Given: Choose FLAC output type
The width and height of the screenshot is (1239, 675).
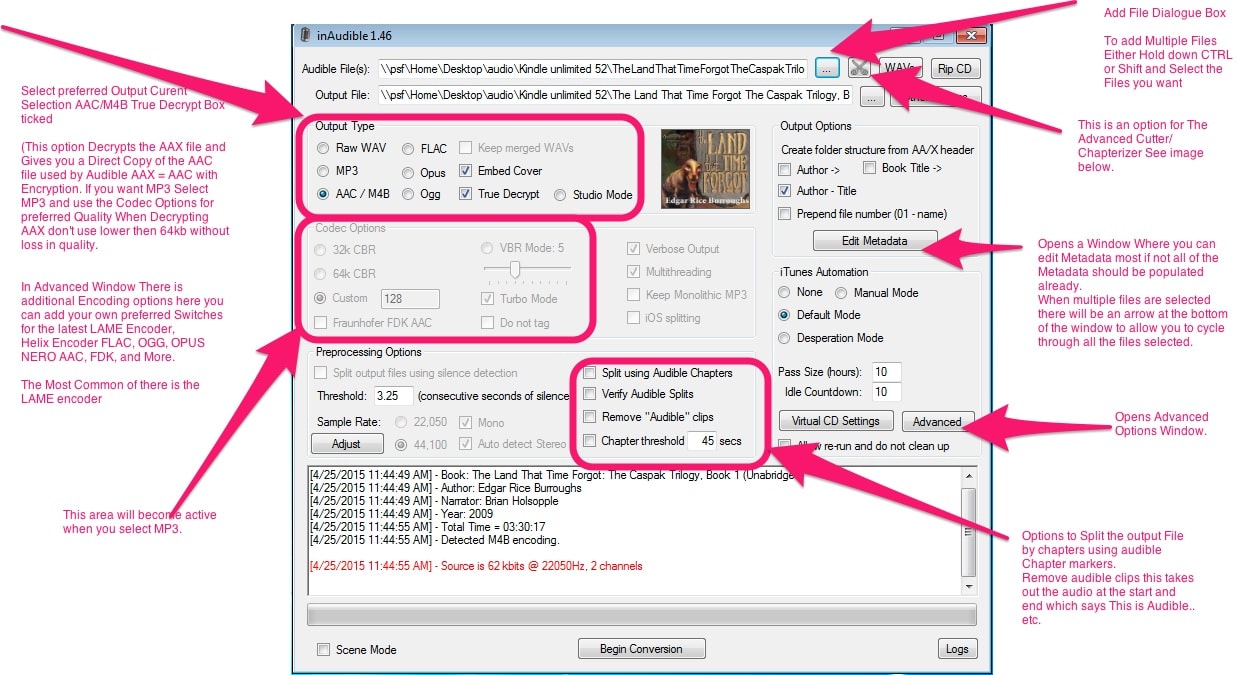Looking at the screenshot, I should tap(409, 149).
